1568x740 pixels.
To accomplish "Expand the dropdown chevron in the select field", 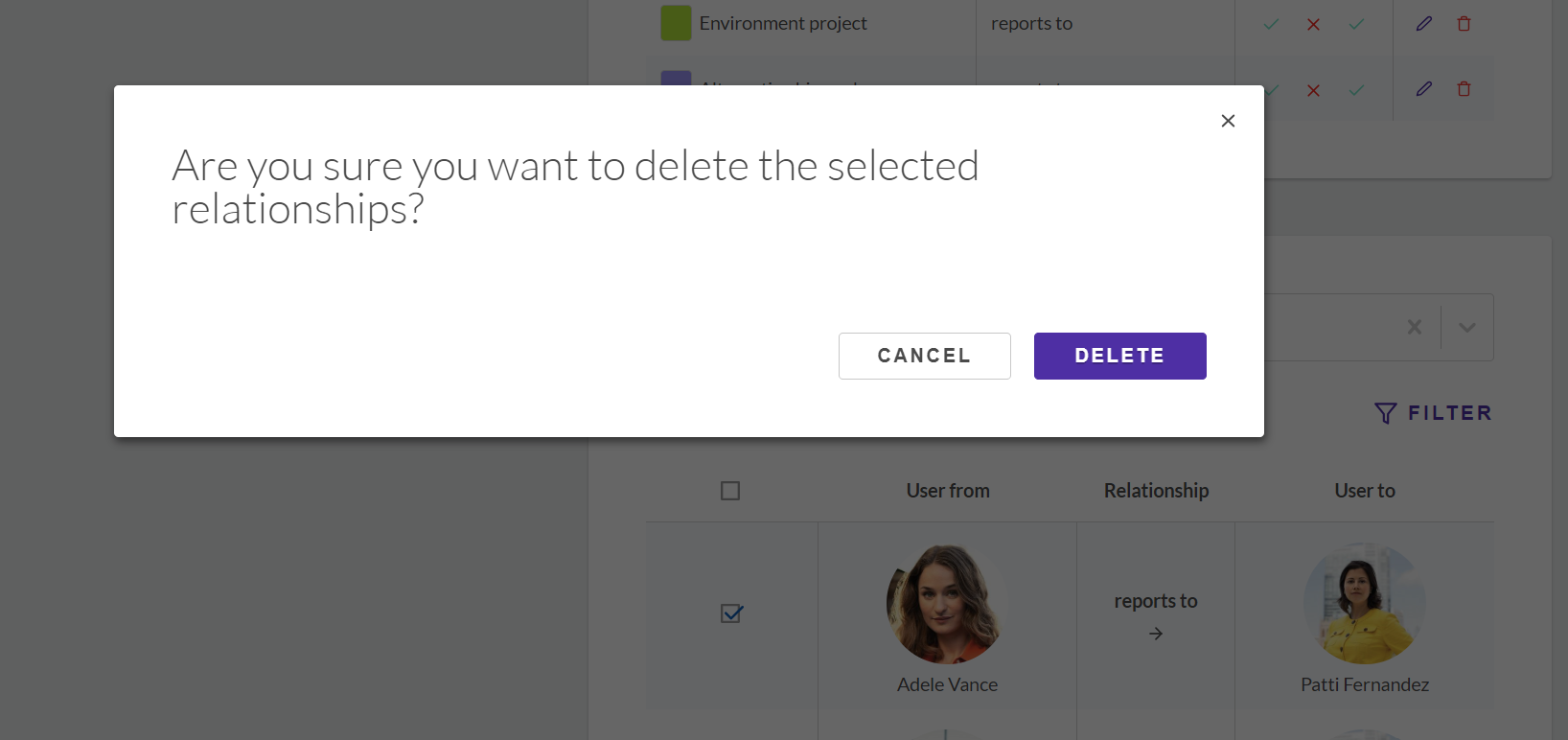I will 1466,327.
